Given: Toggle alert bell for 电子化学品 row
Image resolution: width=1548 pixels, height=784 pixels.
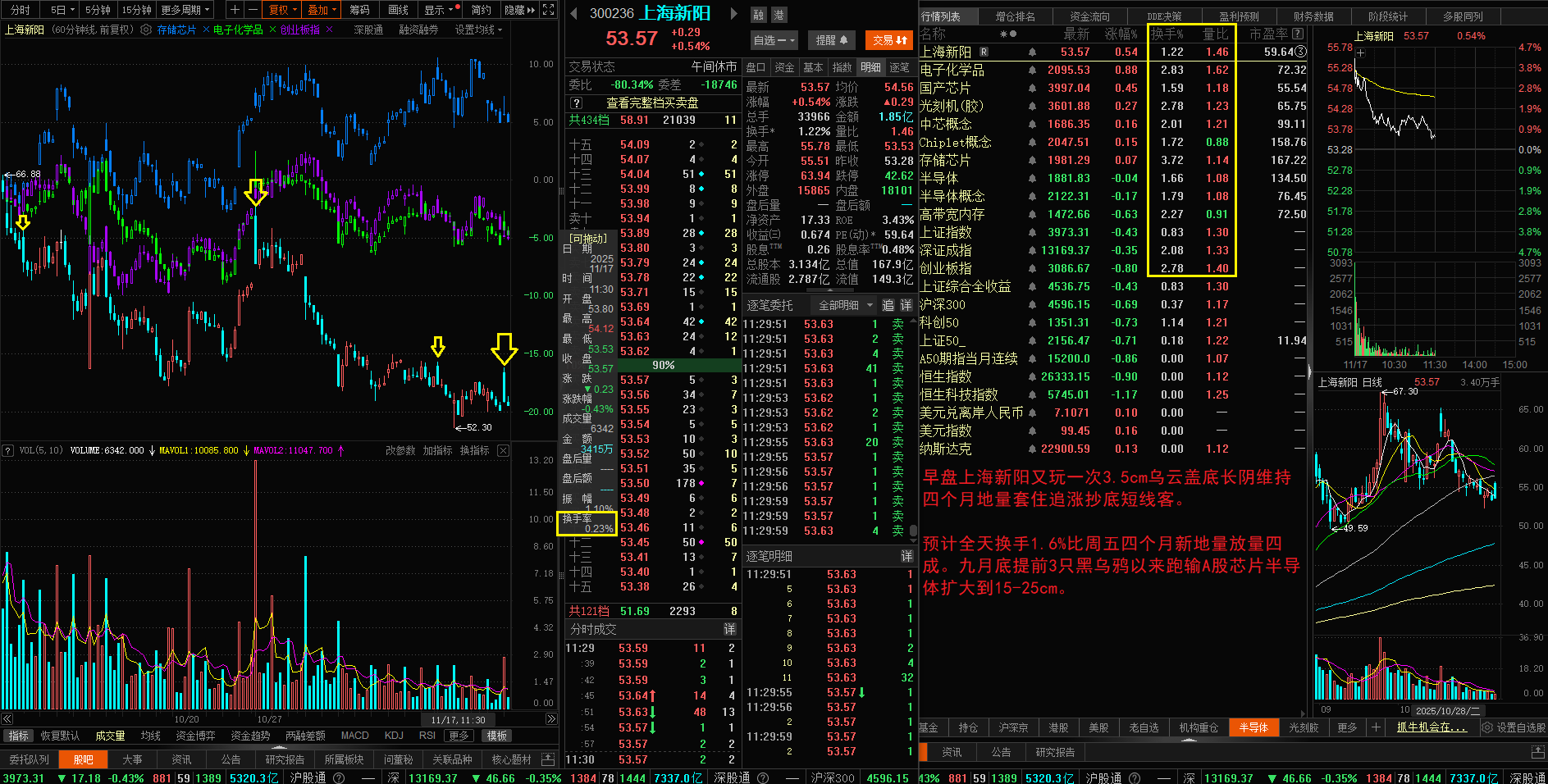Looking at the screenshot, I should (x=1032, y=71).
